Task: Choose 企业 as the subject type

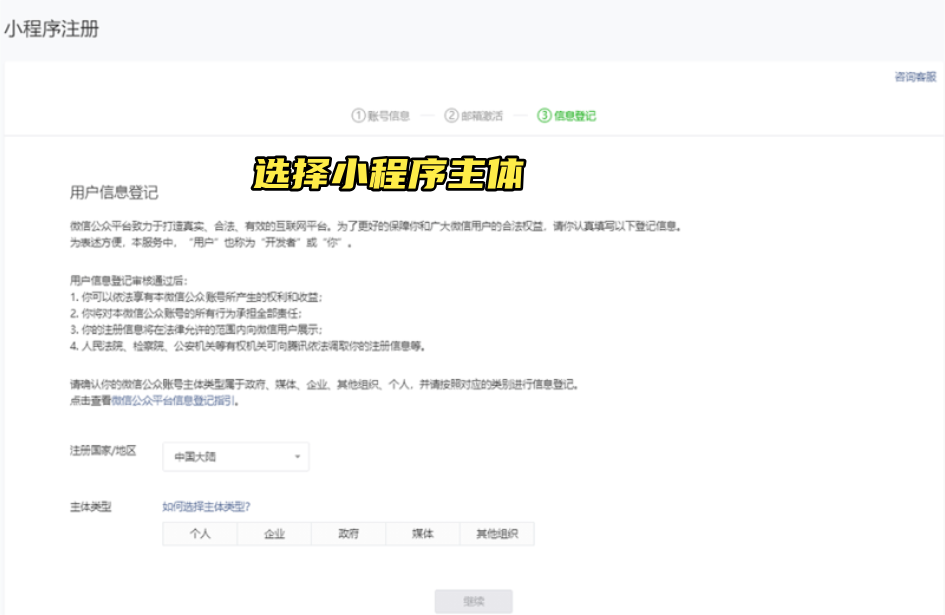Action: [x=274, y=534]
